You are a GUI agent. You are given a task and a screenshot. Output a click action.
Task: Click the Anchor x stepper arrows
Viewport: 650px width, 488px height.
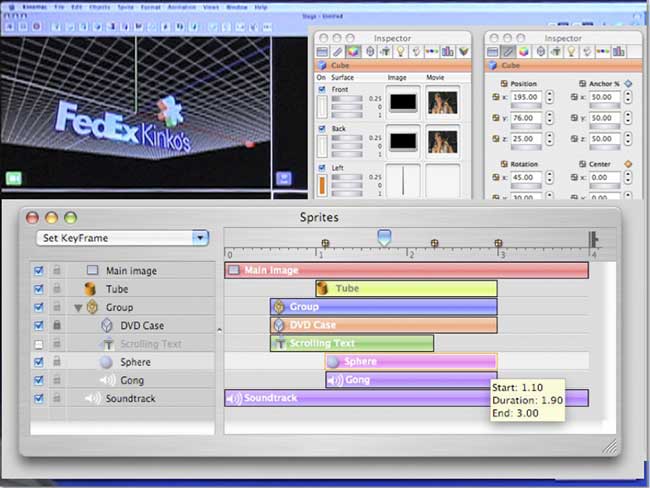click(x=628, y=97)
